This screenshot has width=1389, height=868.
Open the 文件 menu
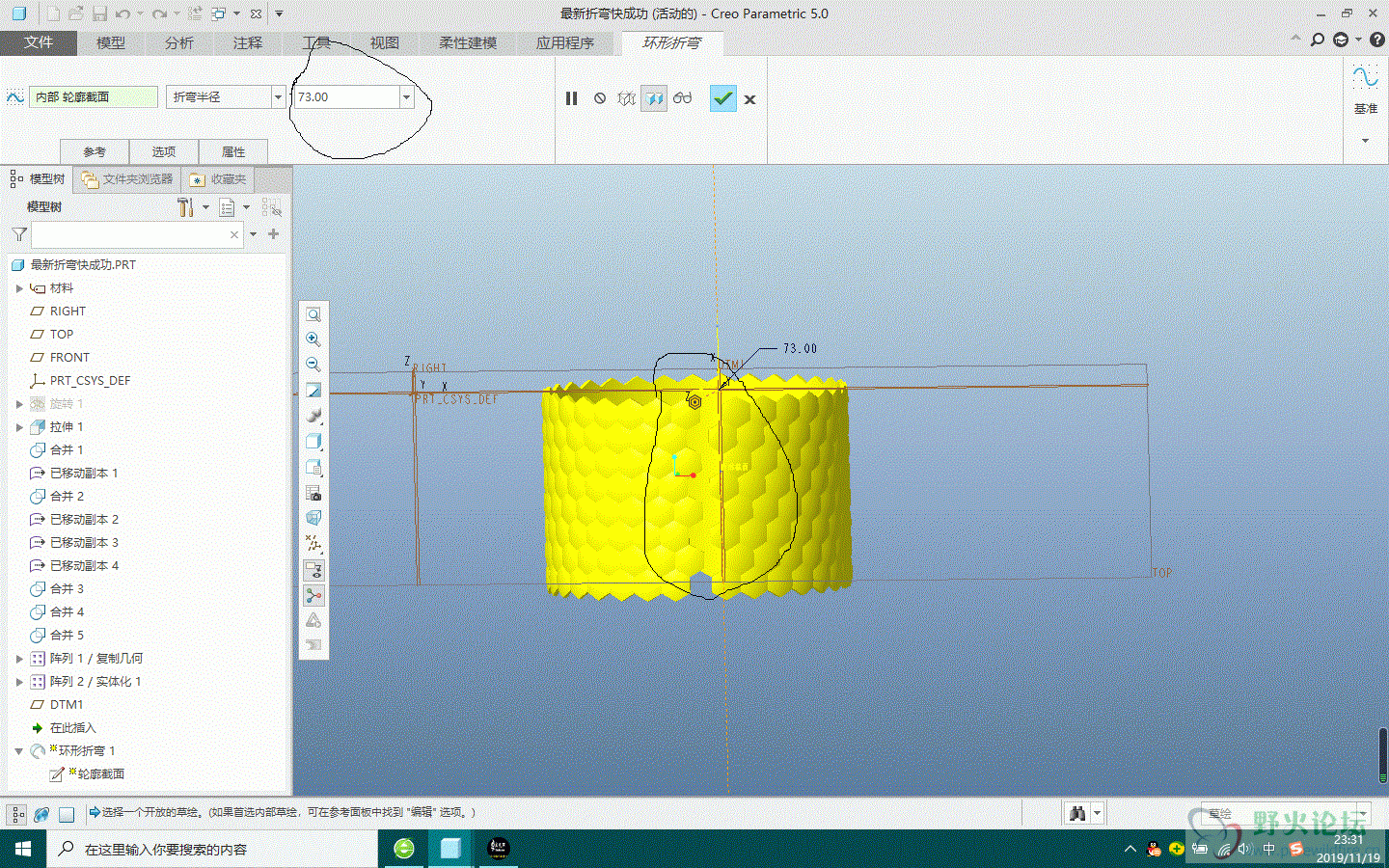point(39,42)
